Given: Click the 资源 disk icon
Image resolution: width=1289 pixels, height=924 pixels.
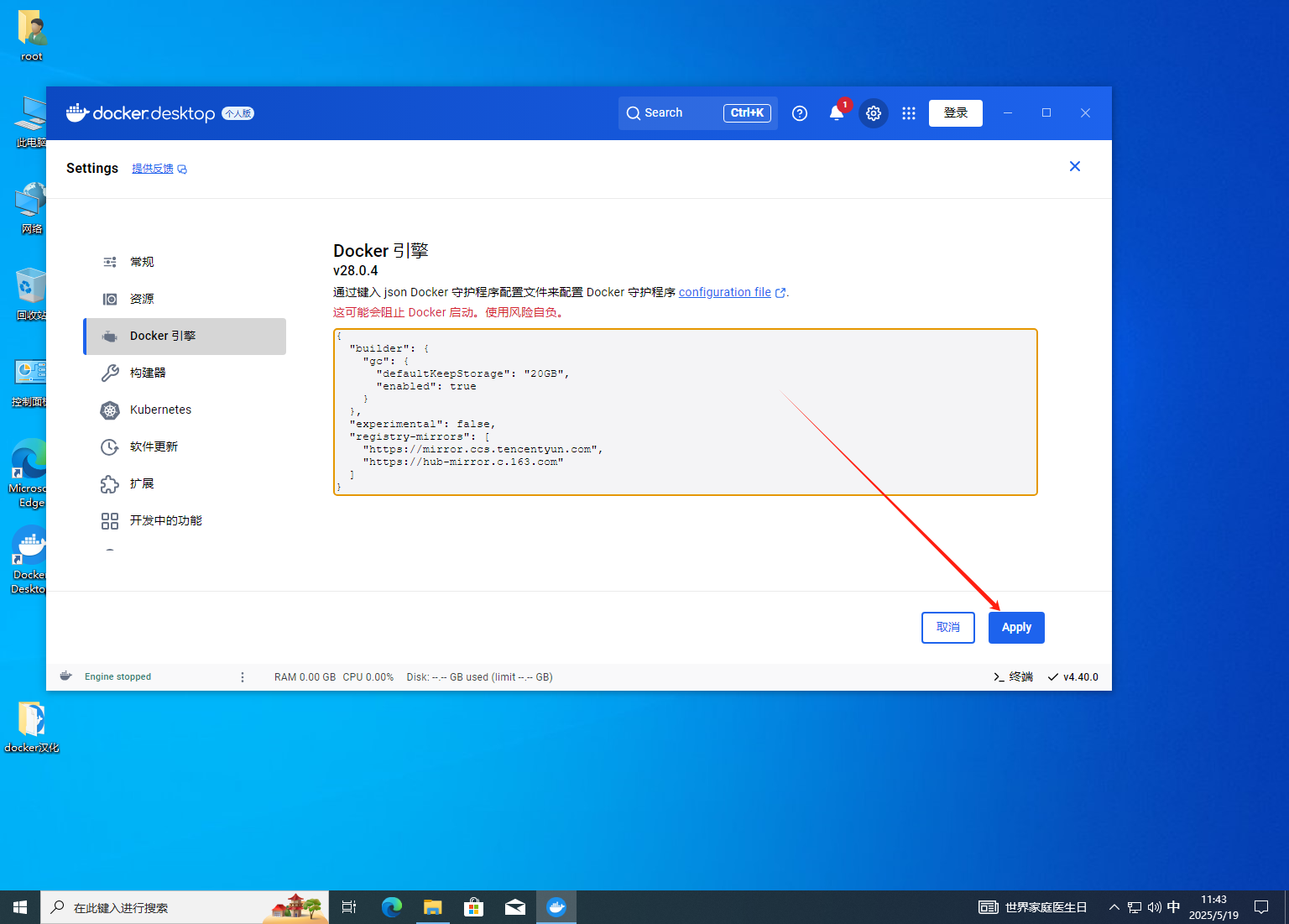Looking at the screenshot, I should (x=110, y=299).
